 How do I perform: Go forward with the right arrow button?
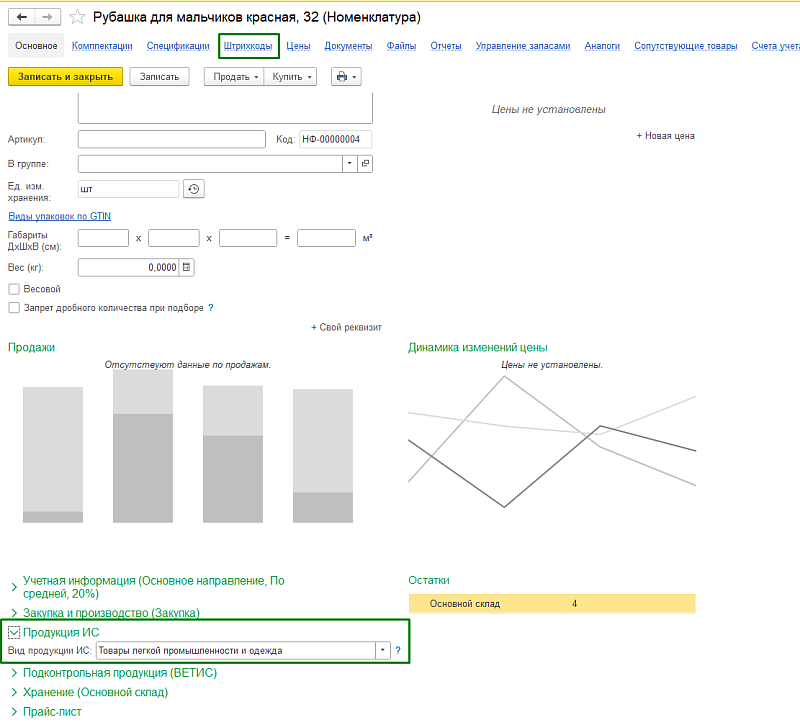[47, 17]
